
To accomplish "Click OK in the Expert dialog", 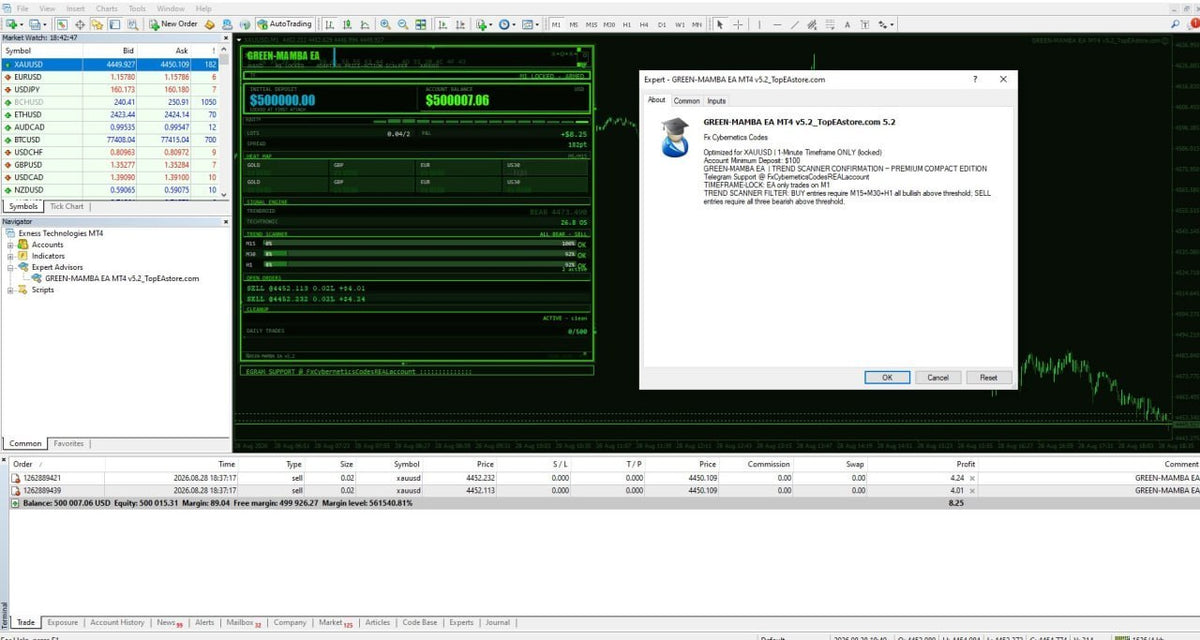I will (887, 377).
